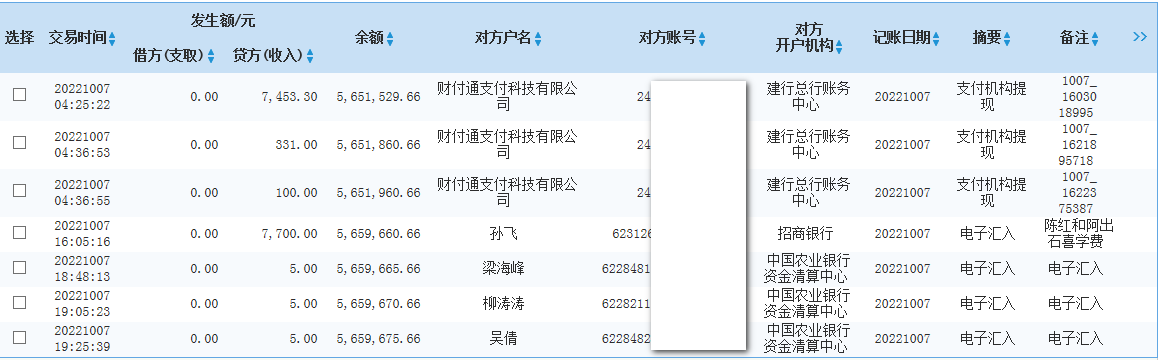Click the 对方户名 header label
This screenshot has height=360, width=1158.
point(503,38)
